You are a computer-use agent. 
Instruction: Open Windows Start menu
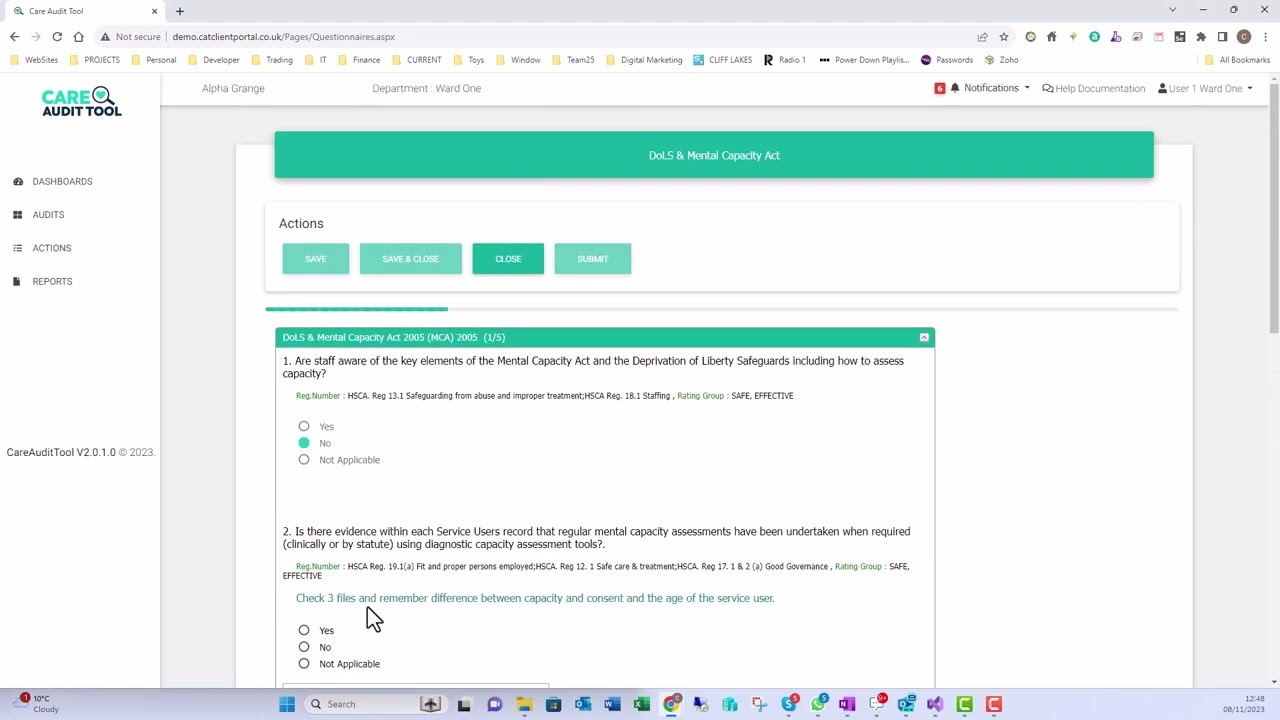pos(287,704)
